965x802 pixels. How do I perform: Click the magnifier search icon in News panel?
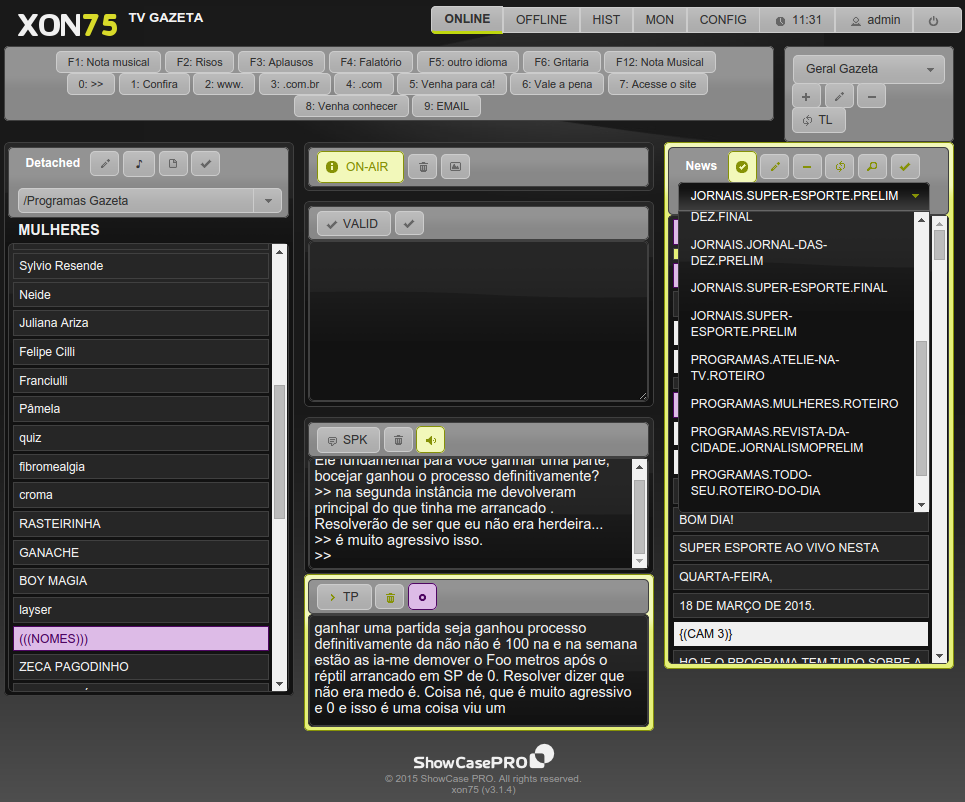point(872,166)
